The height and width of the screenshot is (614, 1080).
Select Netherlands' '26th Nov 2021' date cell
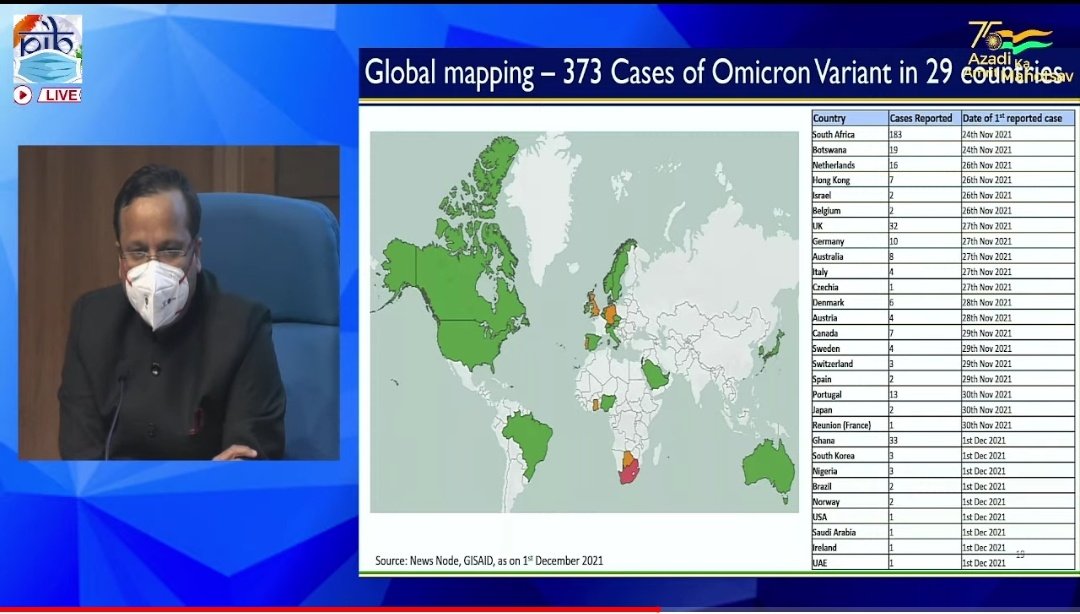(1017, 165)
